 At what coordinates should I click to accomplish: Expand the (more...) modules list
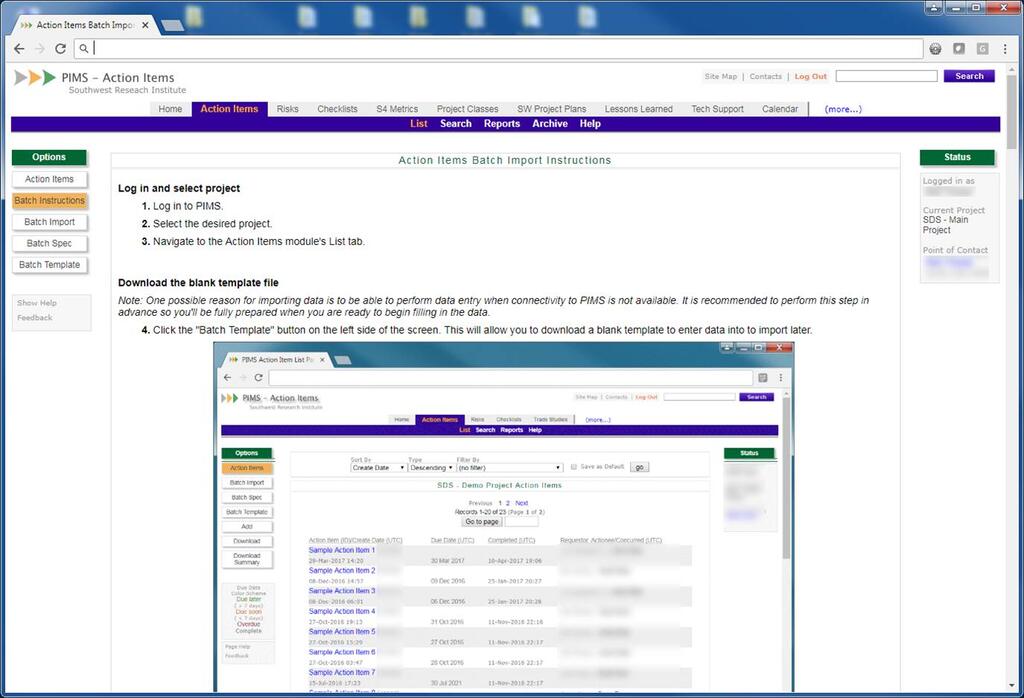842,109
